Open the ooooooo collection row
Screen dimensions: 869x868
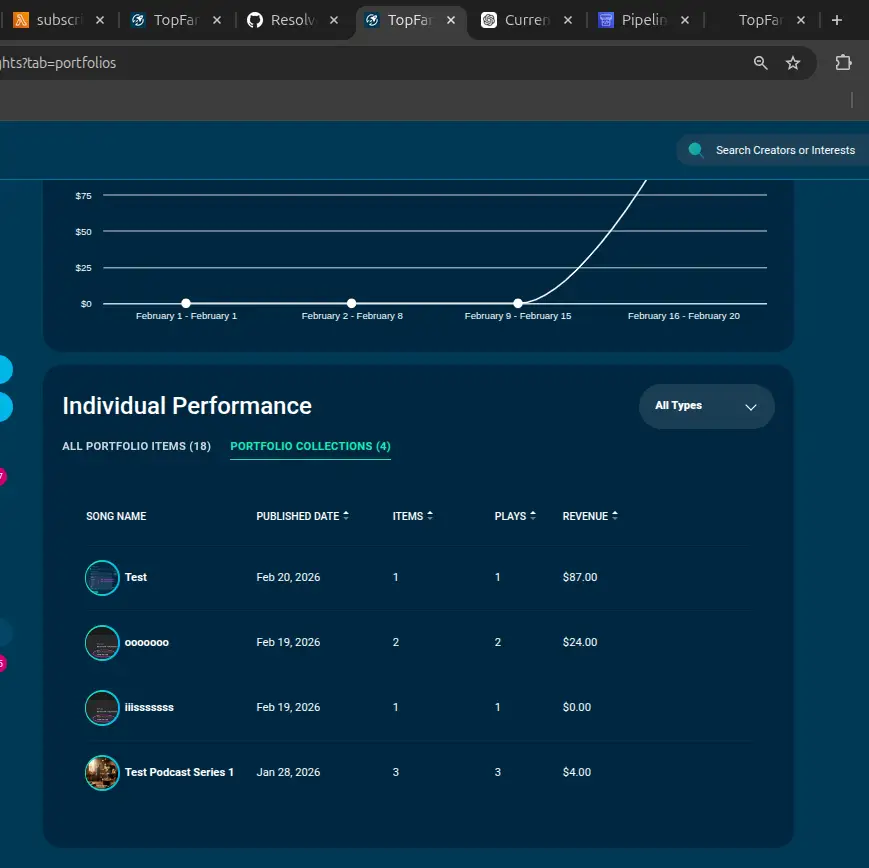(146, 642)
